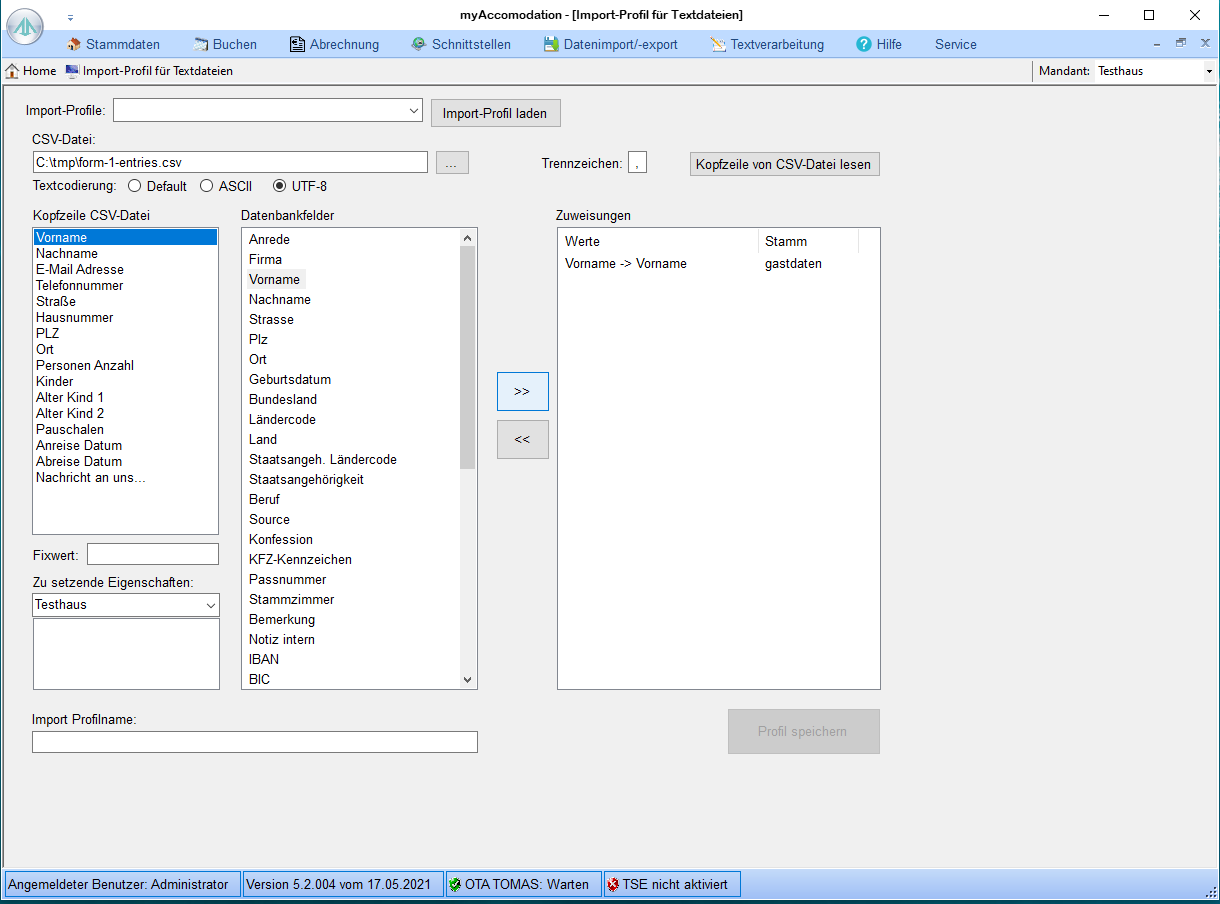
Task: Open the Import-Profile dropdown
Action: [414, 111]
